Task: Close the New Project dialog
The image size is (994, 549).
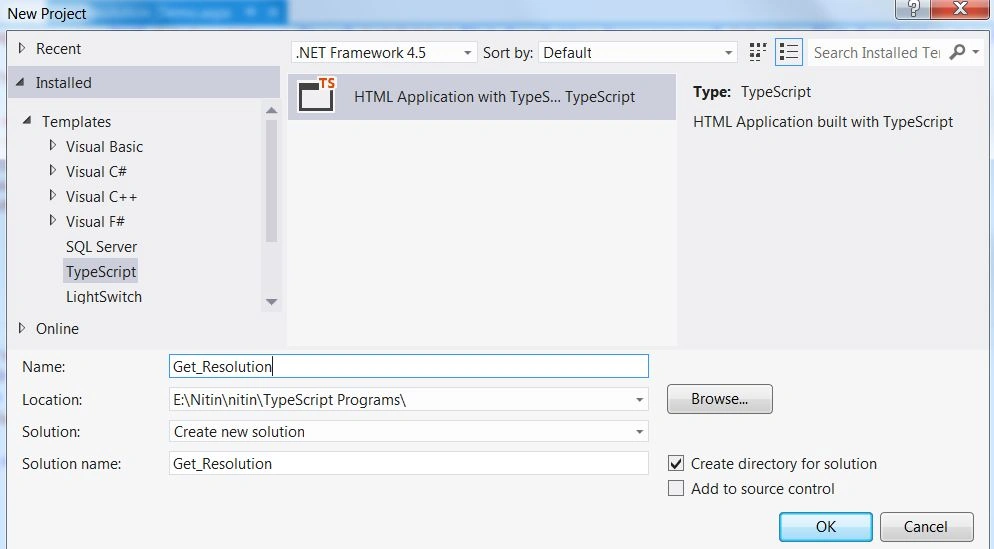Action: click(960, 8)
